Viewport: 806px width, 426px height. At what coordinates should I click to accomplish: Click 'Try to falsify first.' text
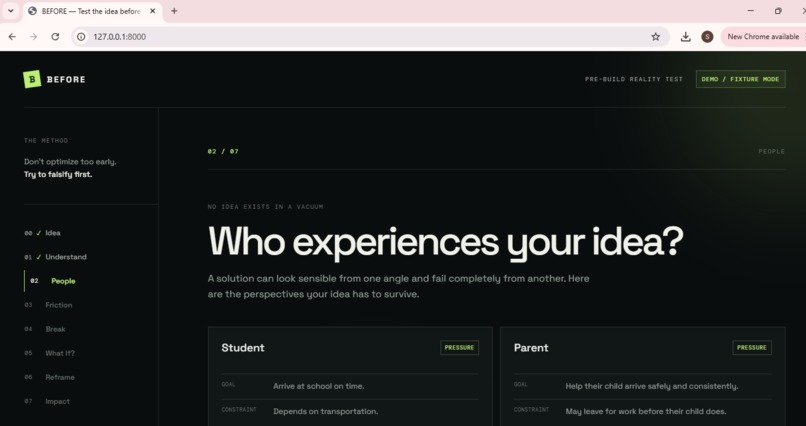58,174
